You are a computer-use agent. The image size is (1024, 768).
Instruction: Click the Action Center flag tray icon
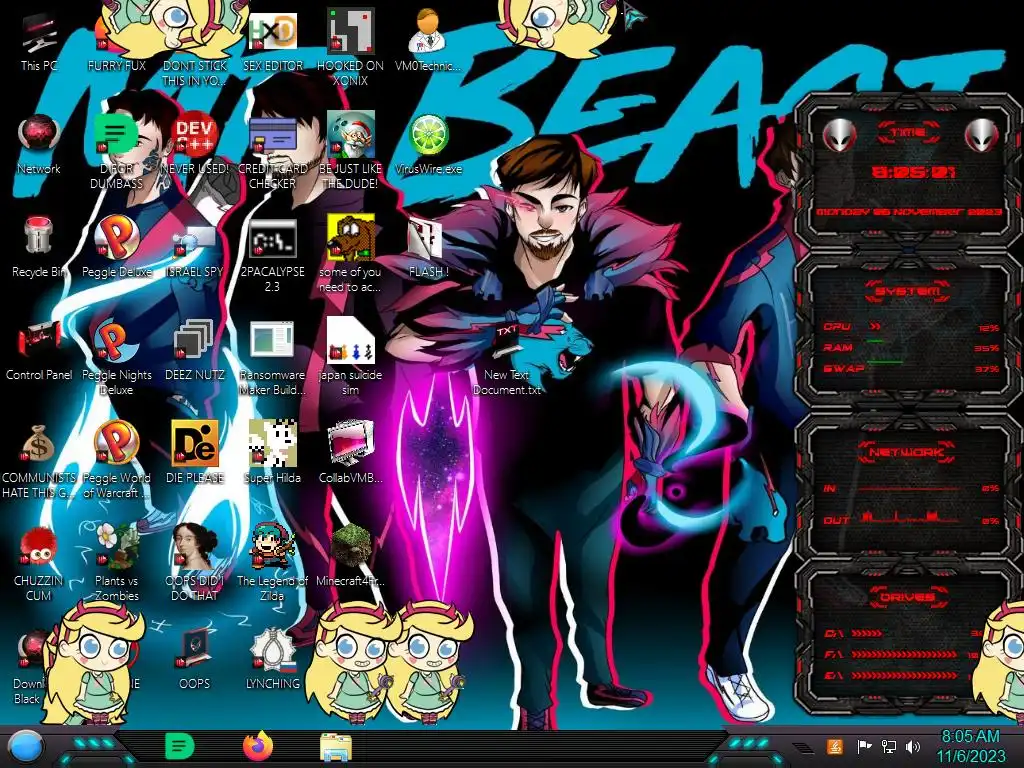tap(864, 746)
